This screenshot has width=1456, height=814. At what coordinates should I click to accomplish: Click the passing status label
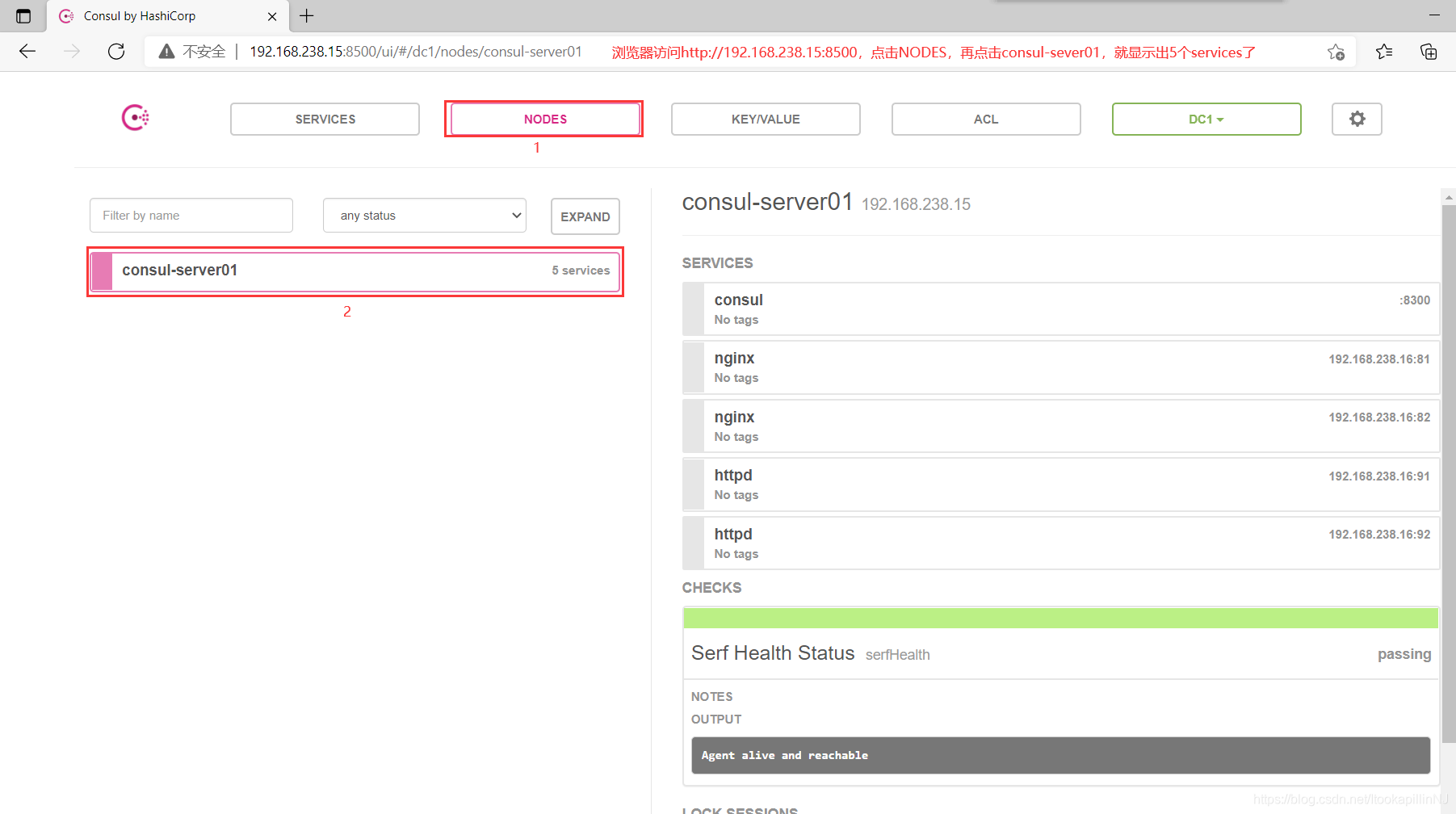click(x=1404, y=654)
